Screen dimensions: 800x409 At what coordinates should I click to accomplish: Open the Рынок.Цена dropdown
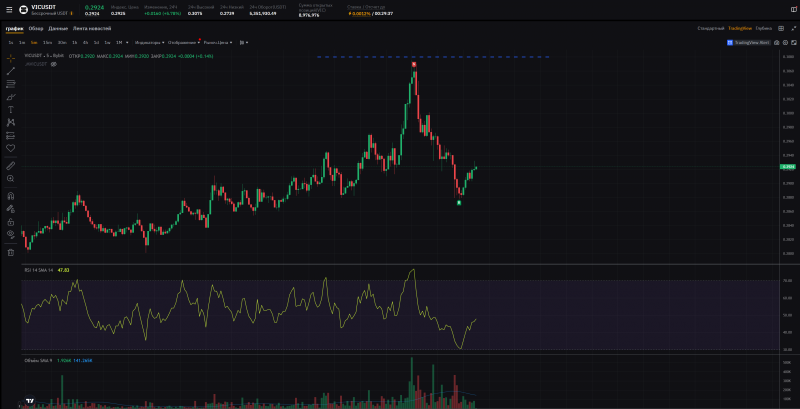click(218, 42)
